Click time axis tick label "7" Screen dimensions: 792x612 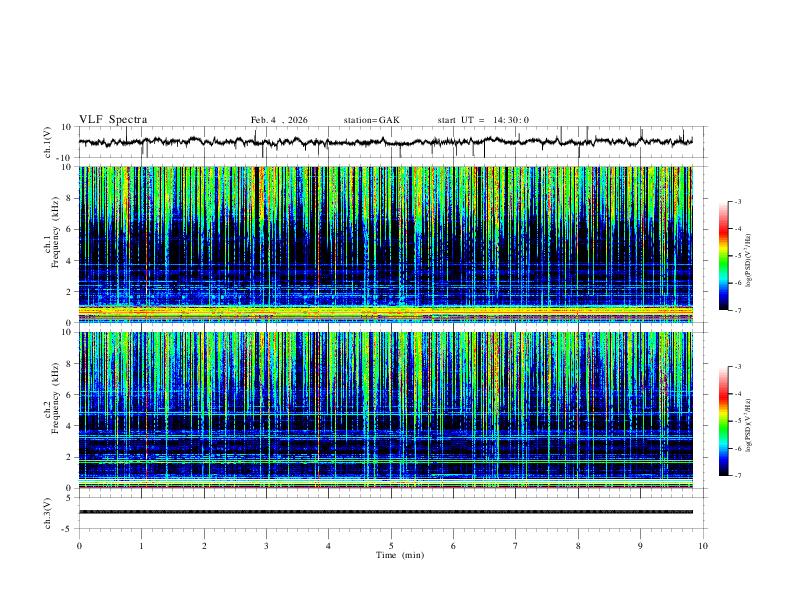coord(516,546)
